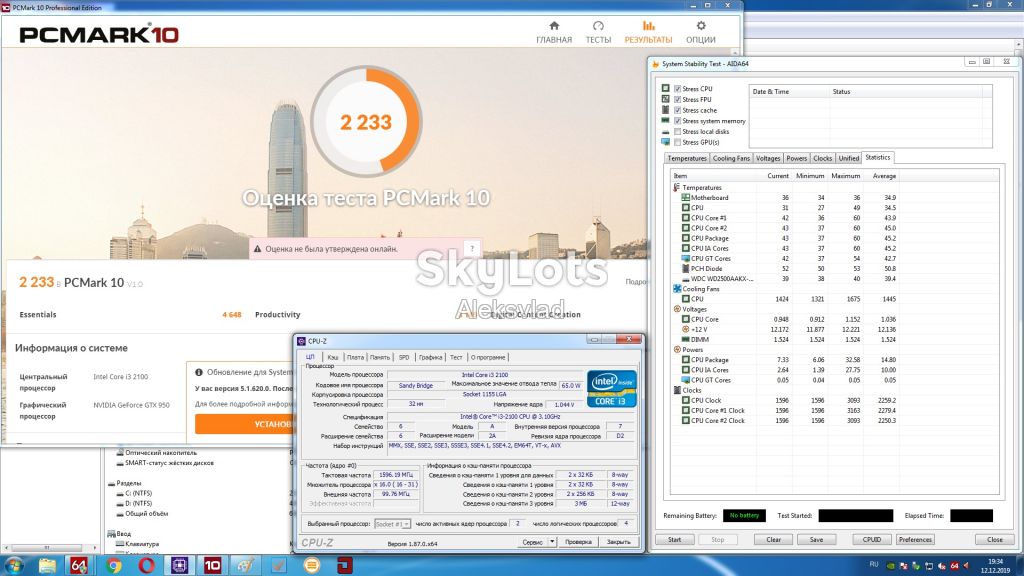Click the Powers icon in the statistics list
The width and height of the screenshot is (1024, 576).
click(x=677, y=349)
